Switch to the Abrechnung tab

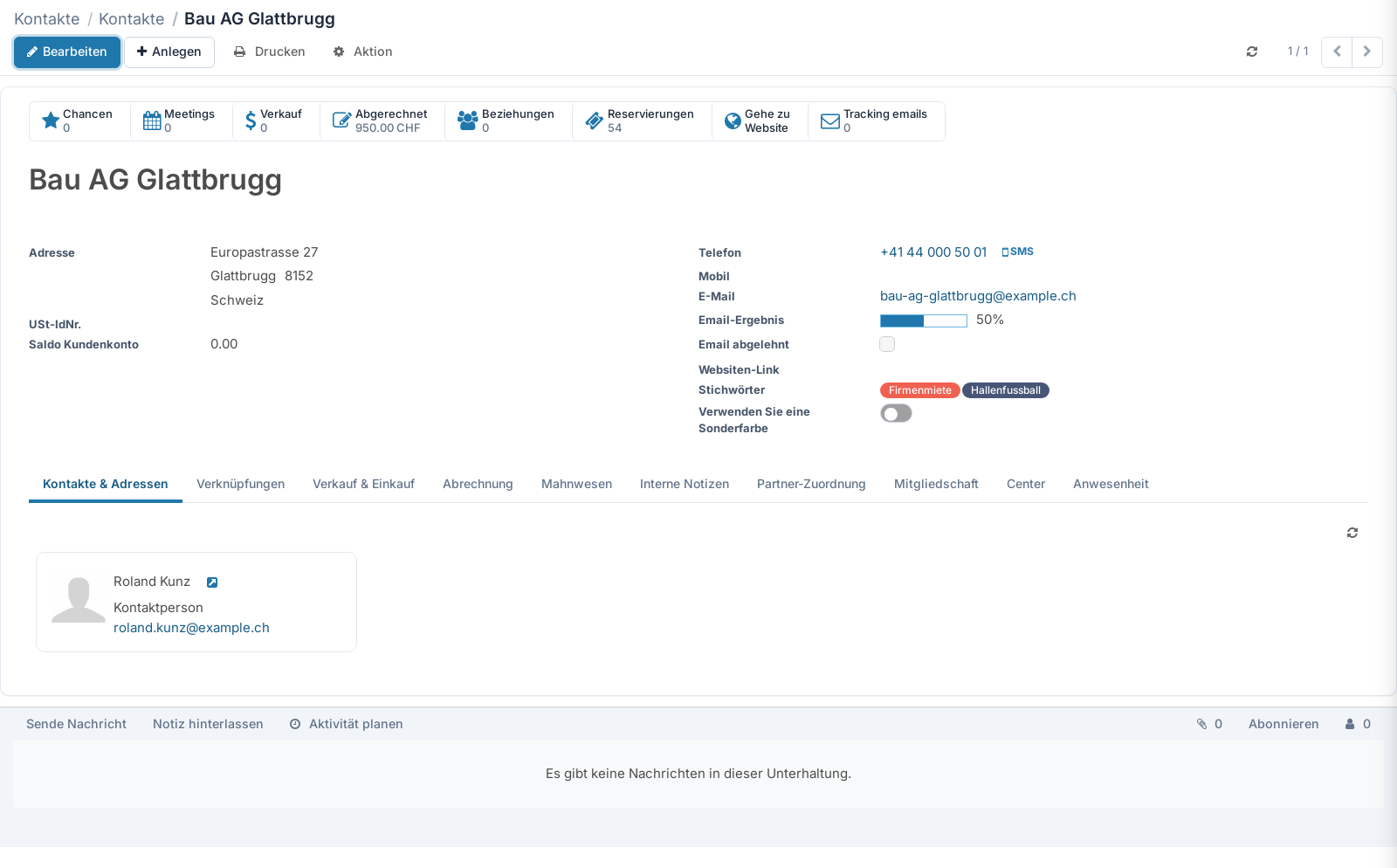pos(478,484)
